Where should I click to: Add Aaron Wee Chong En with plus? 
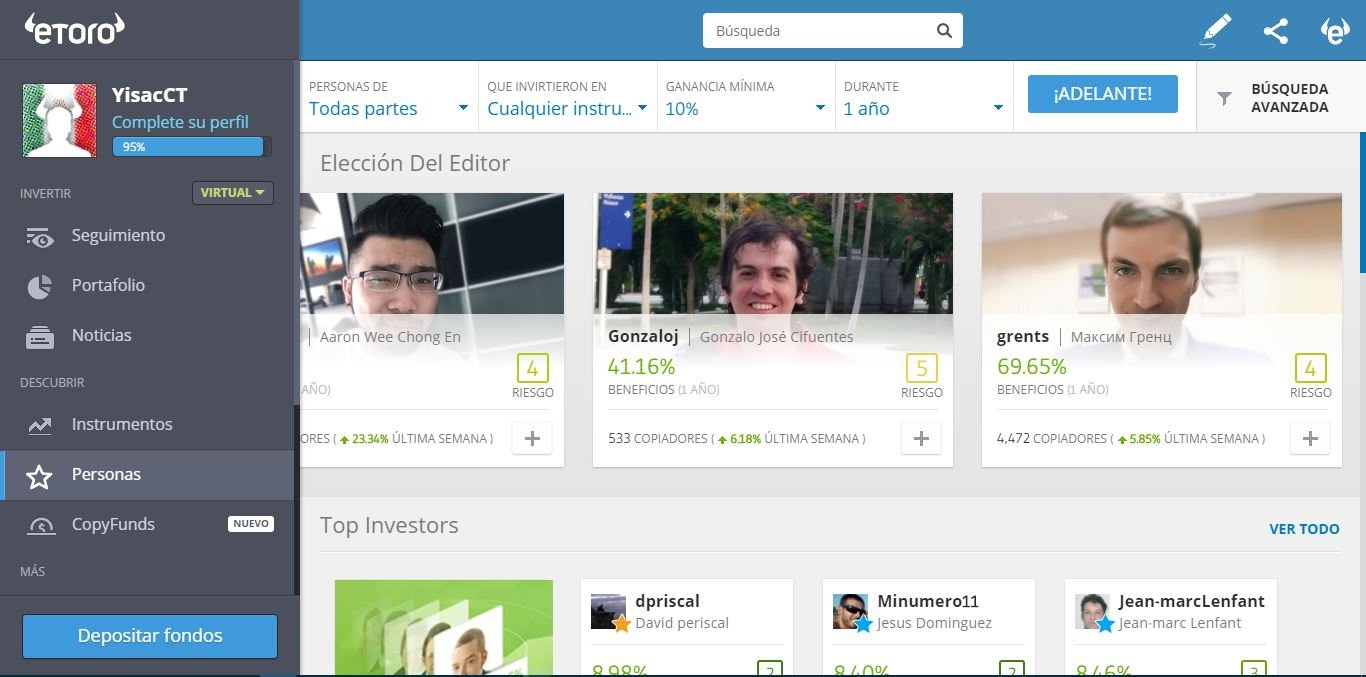click(x=532, y=438)
